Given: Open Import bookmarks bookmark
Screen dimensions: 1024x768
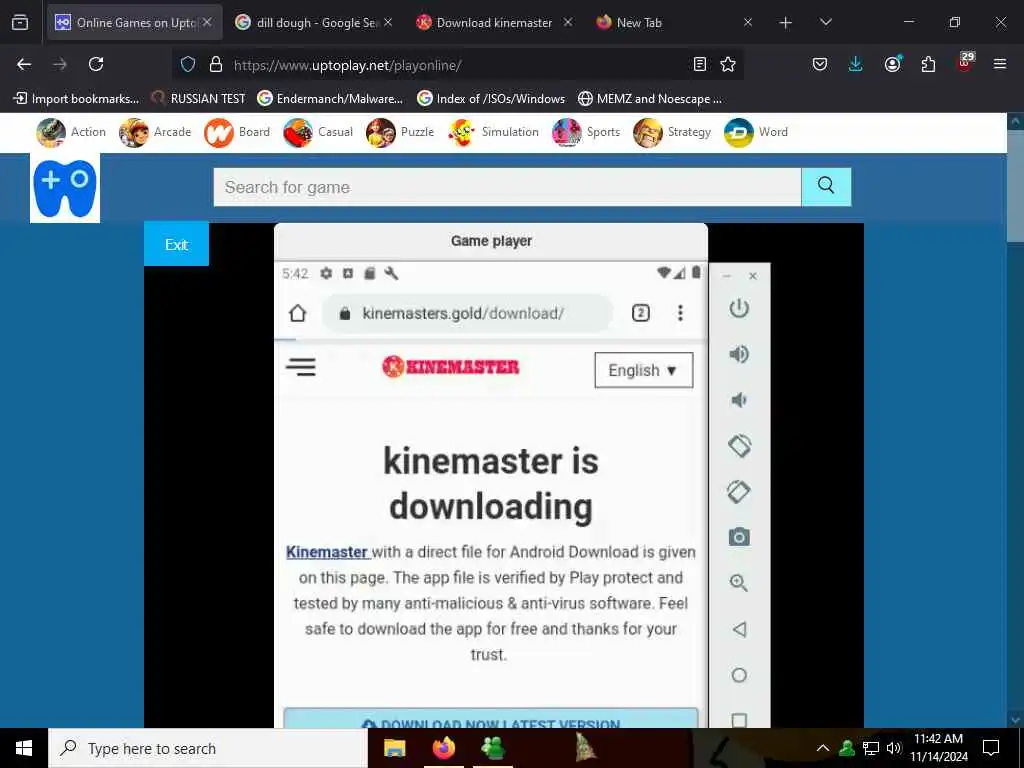Looking at the screenshot, I should click(76, 99).
